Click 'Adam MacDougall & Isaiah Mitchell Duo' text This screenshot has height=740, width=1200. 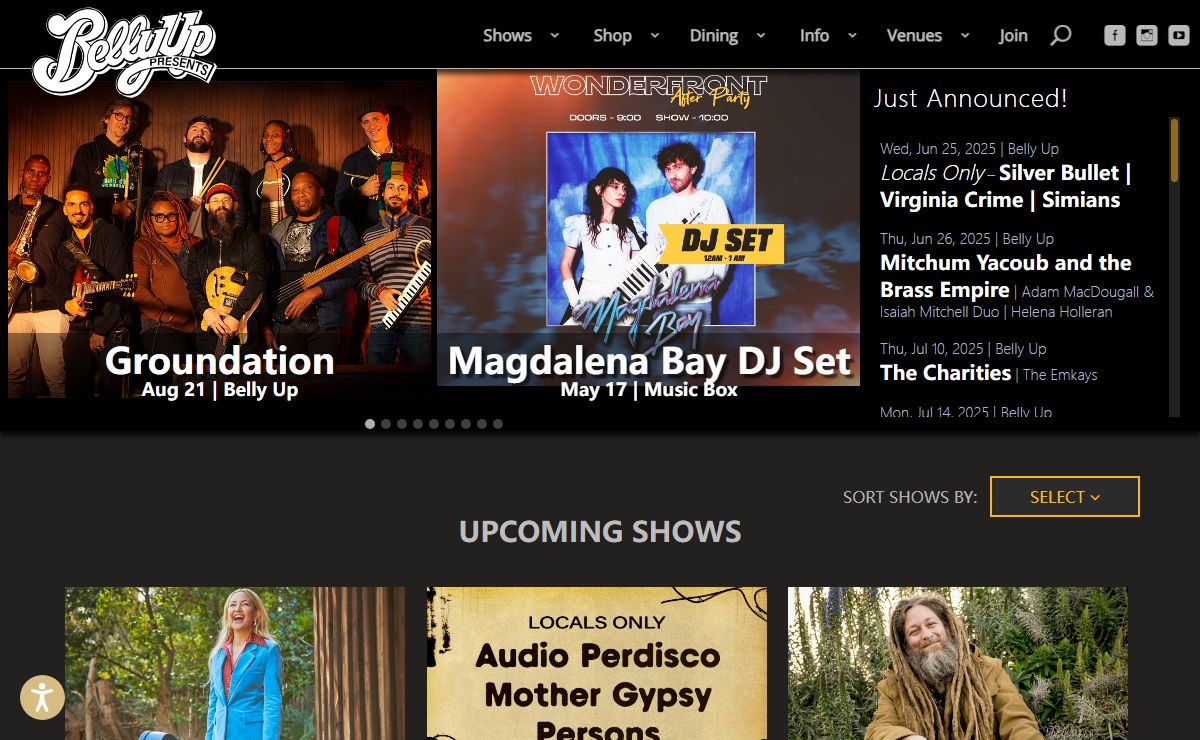[1017, 302]
